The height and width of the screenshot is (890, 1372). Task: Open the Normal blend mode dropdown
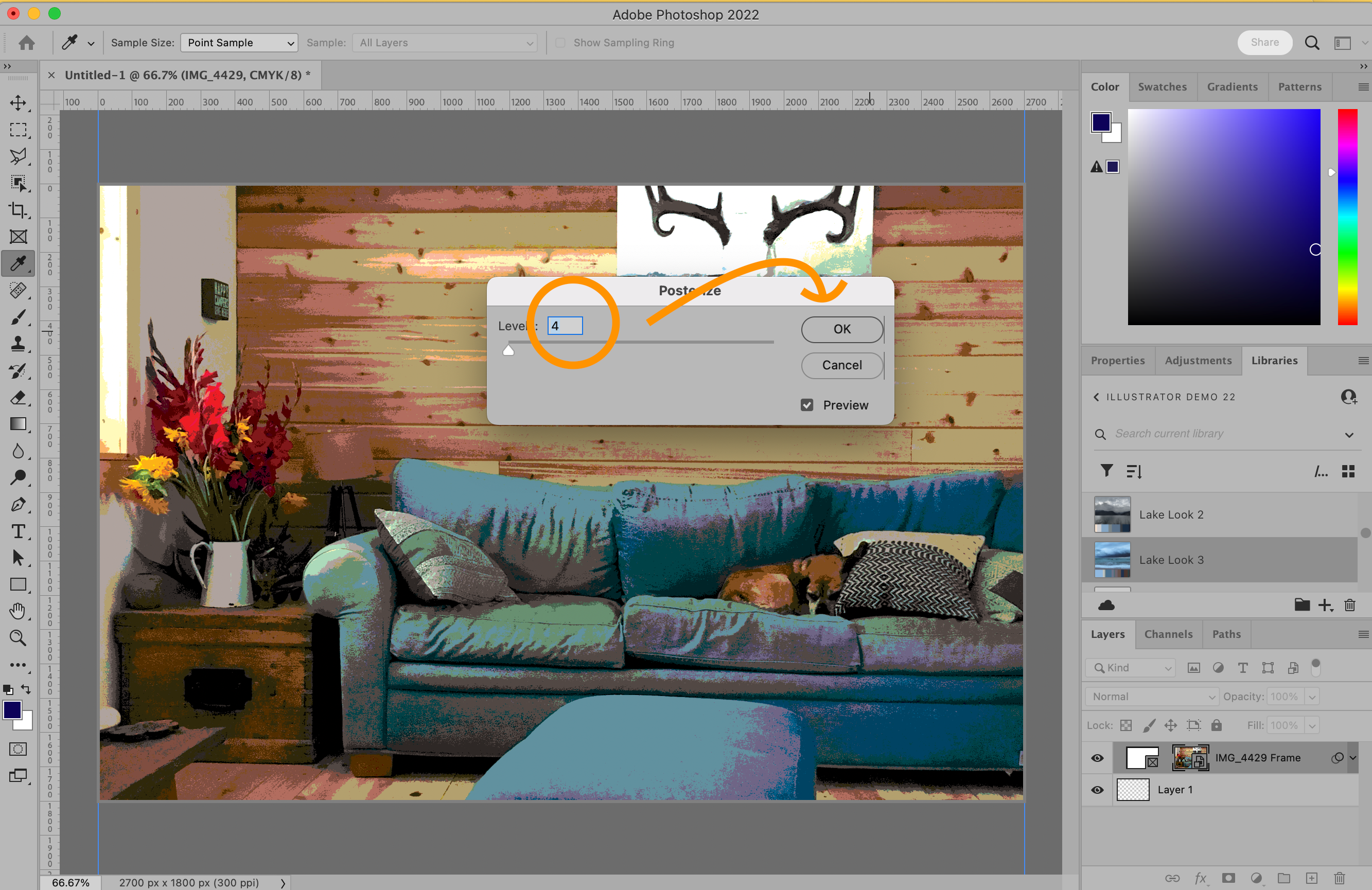point(1152,697)
